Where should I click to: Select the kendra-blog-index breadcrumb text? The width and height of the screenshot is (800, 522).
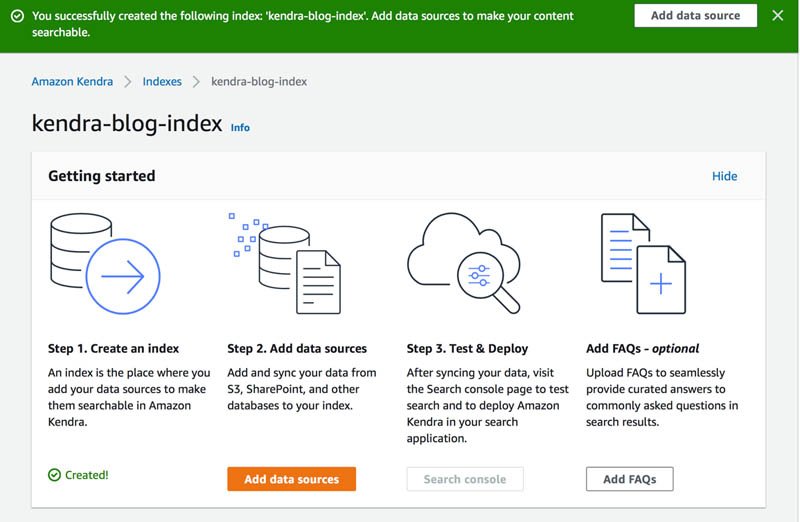tap(259, 82)
